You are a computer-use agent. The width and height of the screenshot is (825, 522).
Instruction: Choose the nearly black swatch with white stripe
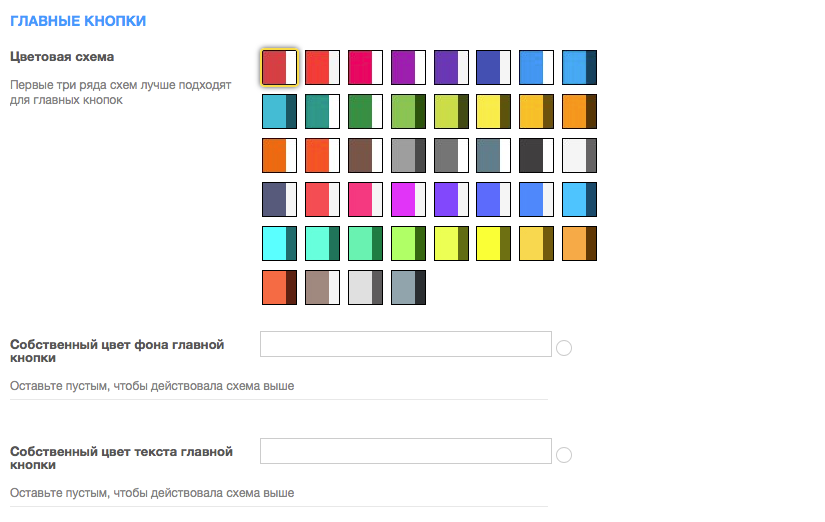click(x=537, y=155)
